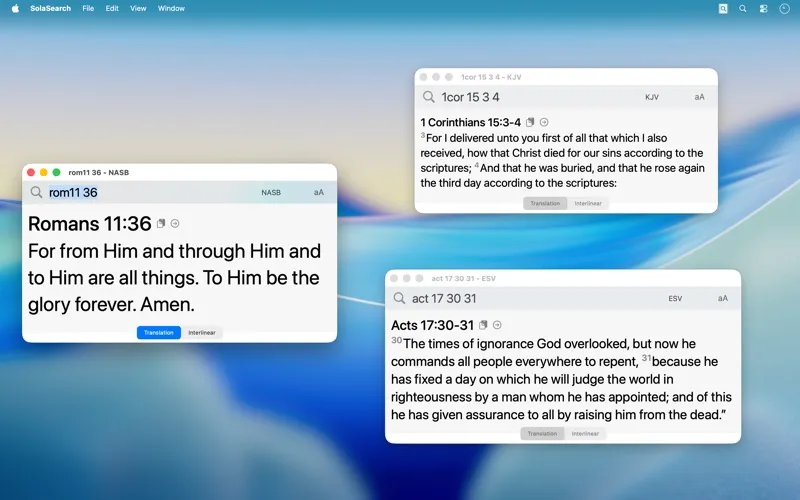Copy the Romans 11:36 verse
The height and width of the screenshot is (500, 800).
(x=161, y=223)
